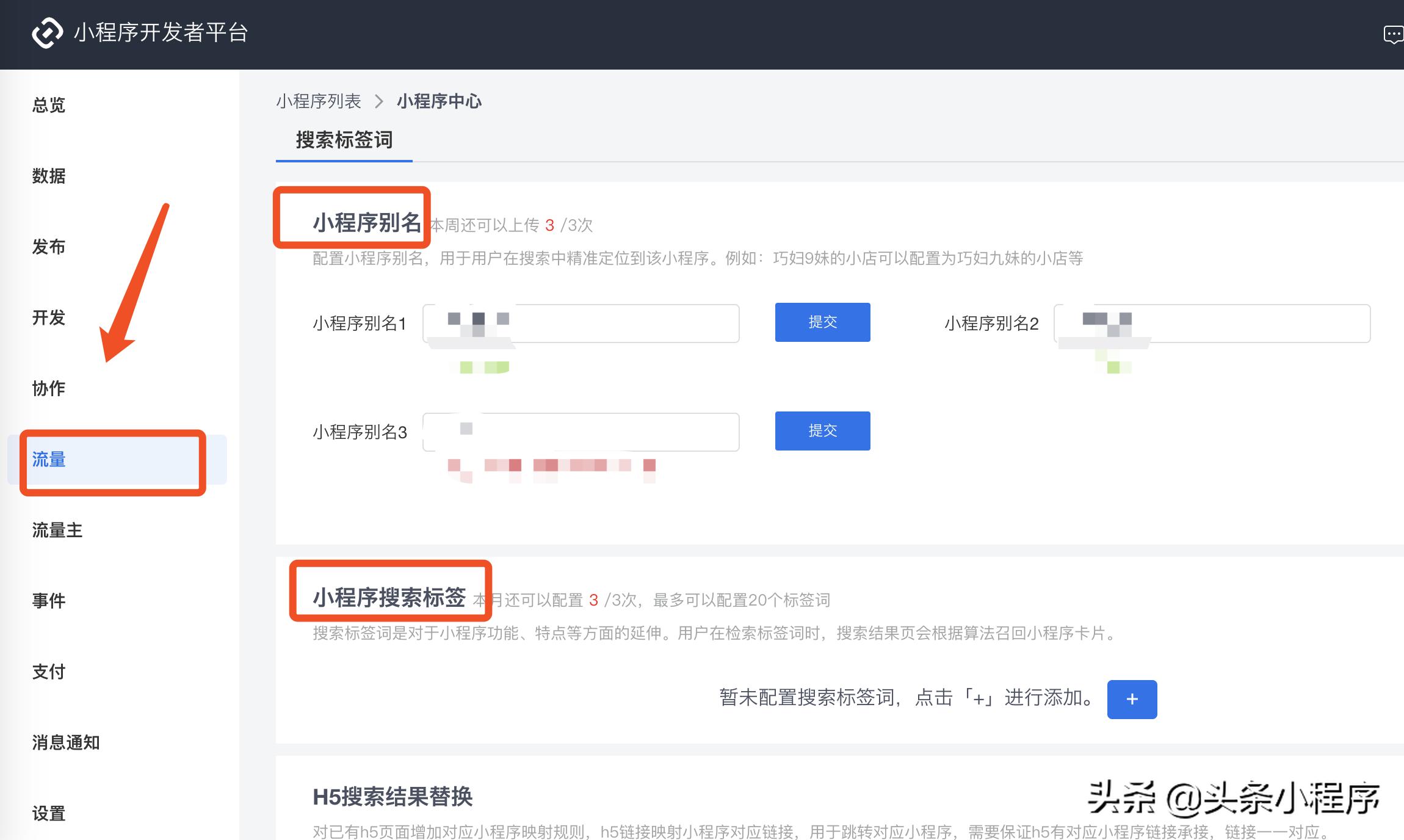This screenshot has width=1404, height=840.
Task: Open 消息通知 settings
Action: click(x=66, y=743)
